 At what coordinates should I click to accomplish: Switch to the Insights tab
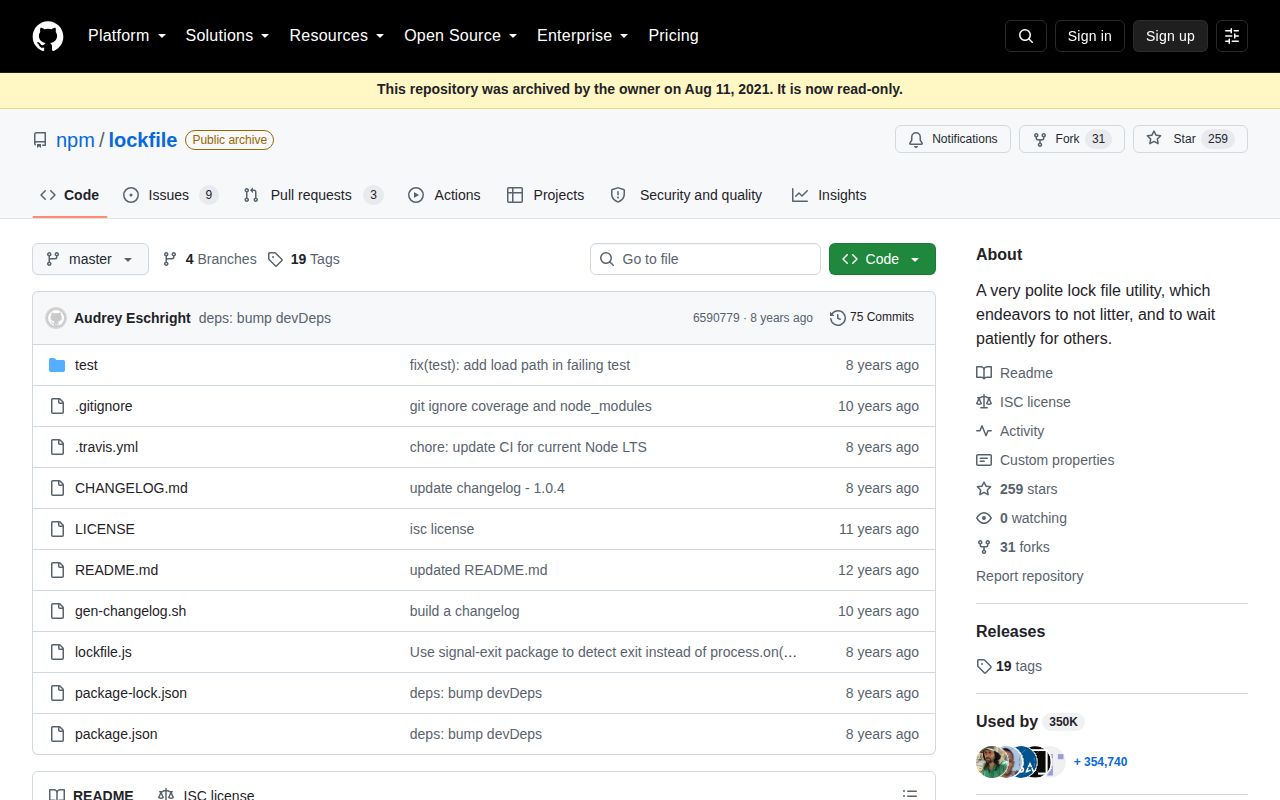(x=829, y=195)
